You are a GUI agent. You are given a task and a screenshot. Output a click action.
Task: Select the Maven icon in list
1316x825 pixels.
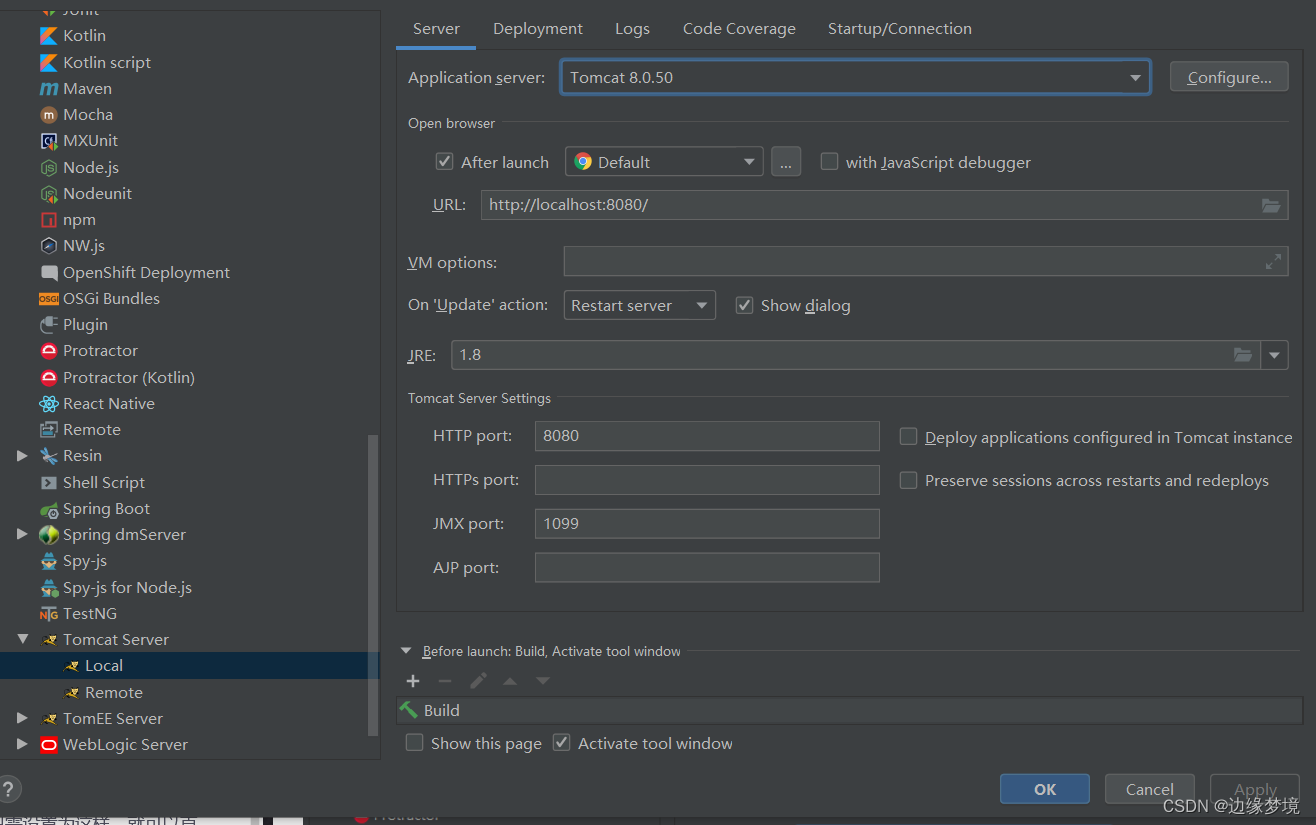49,89
